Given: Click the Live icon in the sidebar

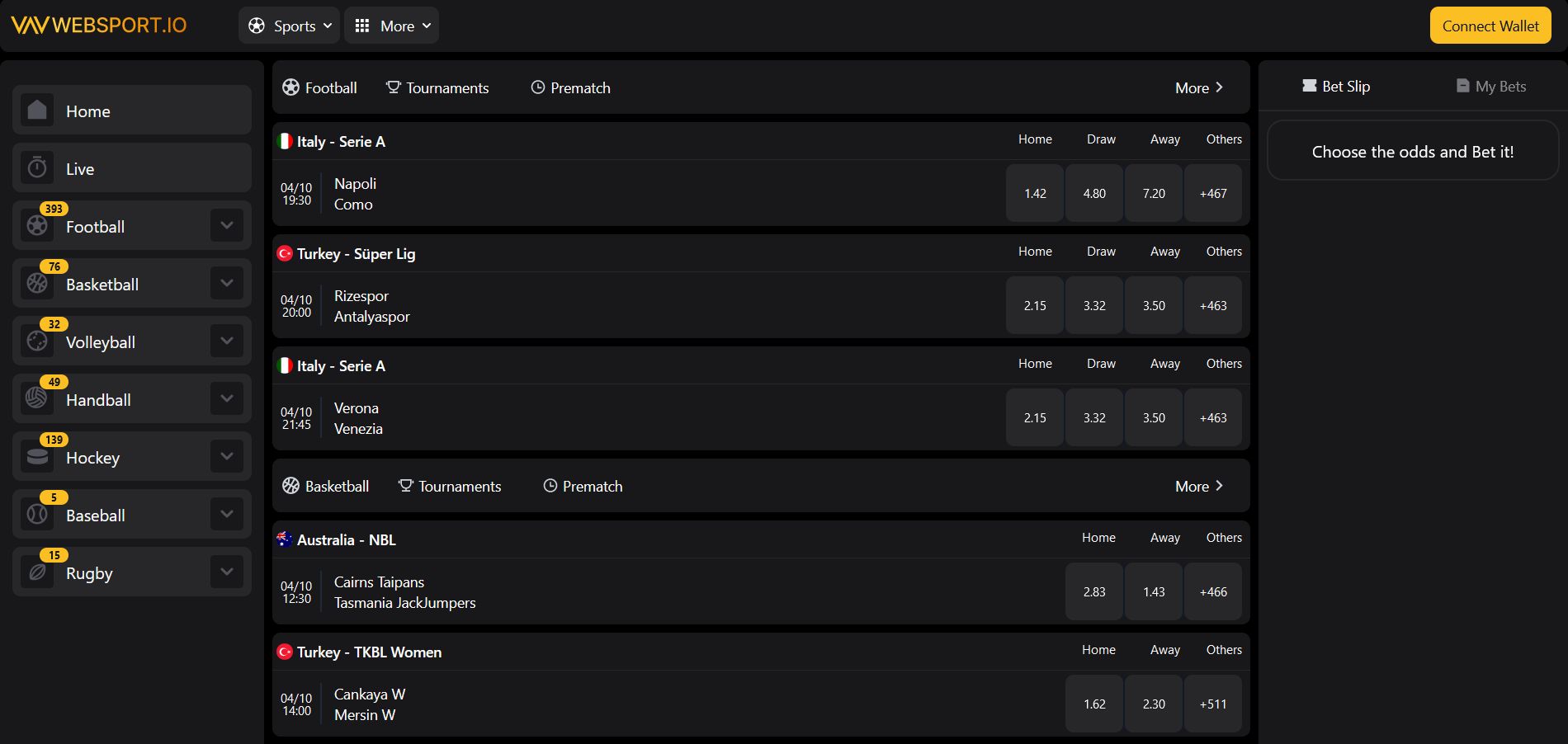Looking at the screenshot, I should pos(37,167).
